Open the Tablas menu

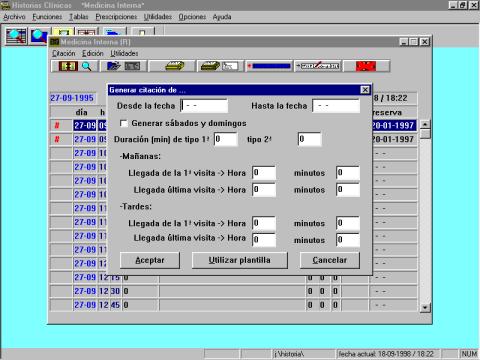coord(79,17)
